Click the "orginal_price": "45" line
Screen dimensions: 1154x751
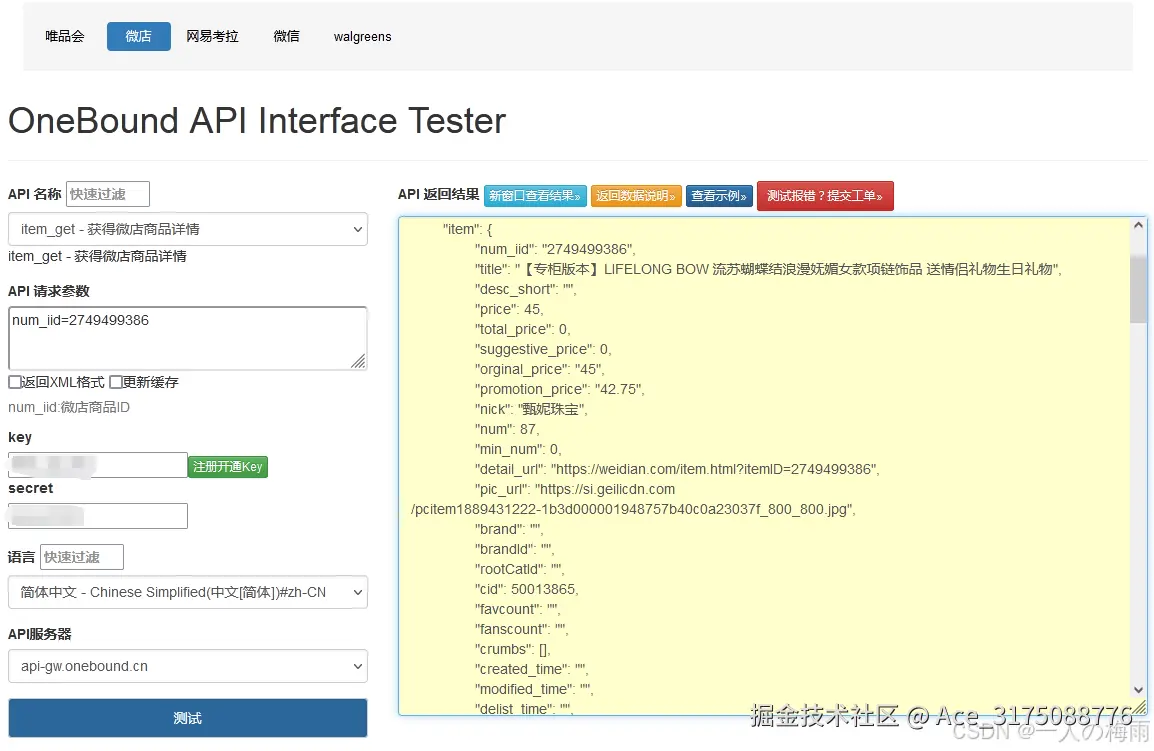(x=539, y=370)
